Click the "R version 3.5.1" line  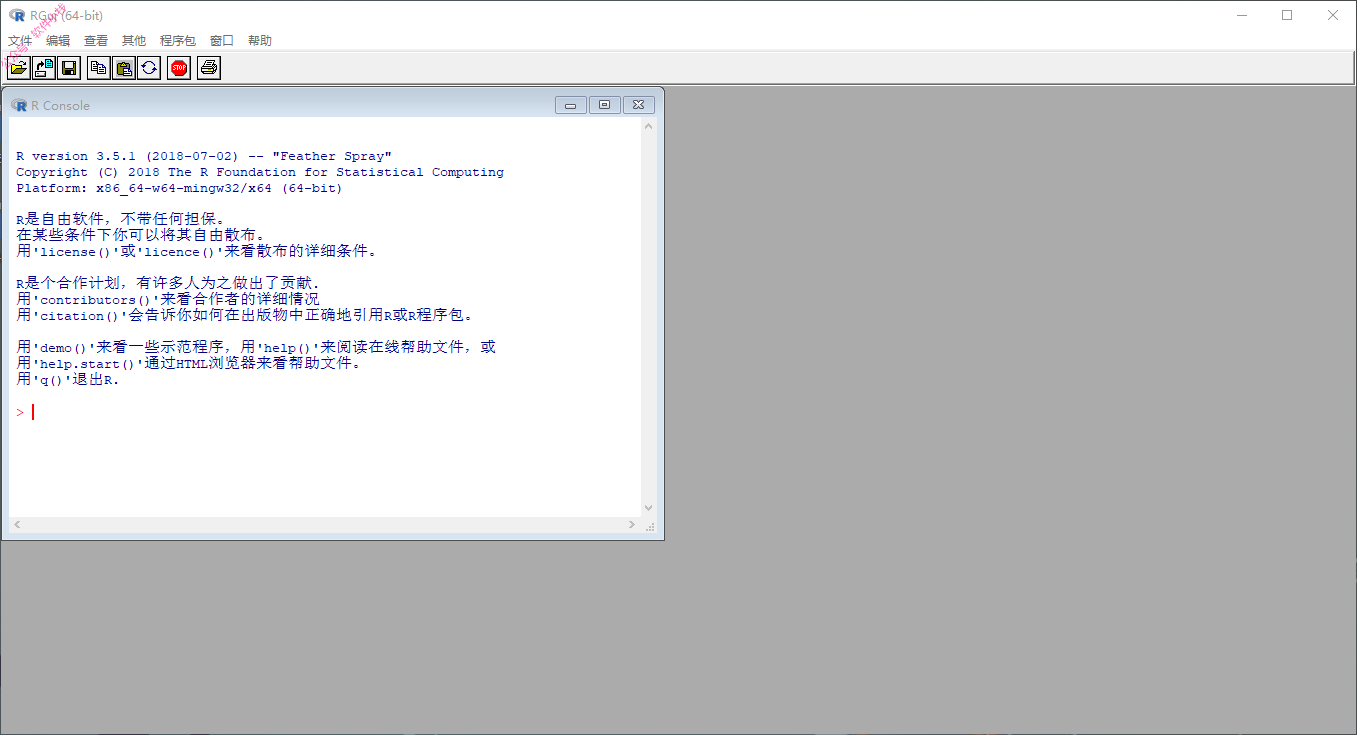(204, 156)
